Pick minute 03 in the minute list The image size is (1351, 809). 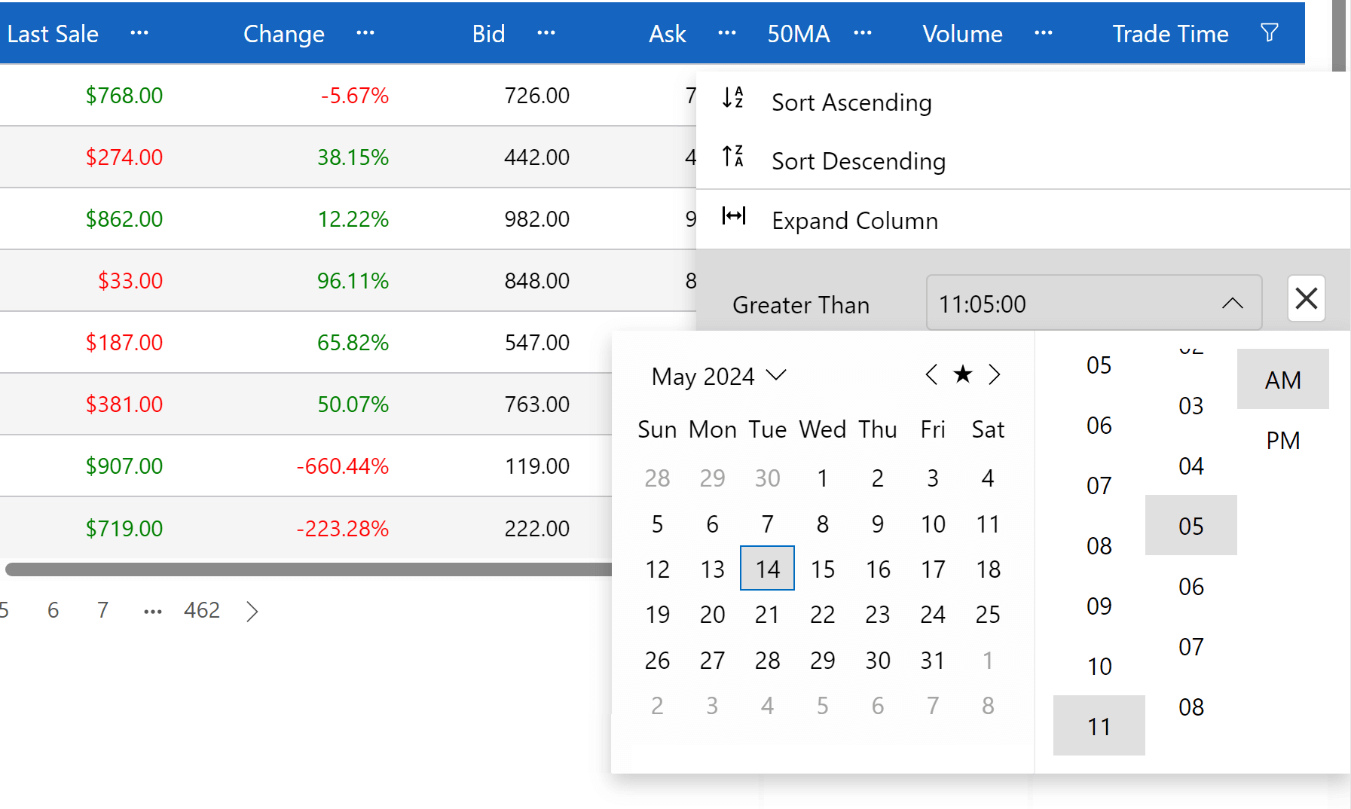(x=1191, y=405)
